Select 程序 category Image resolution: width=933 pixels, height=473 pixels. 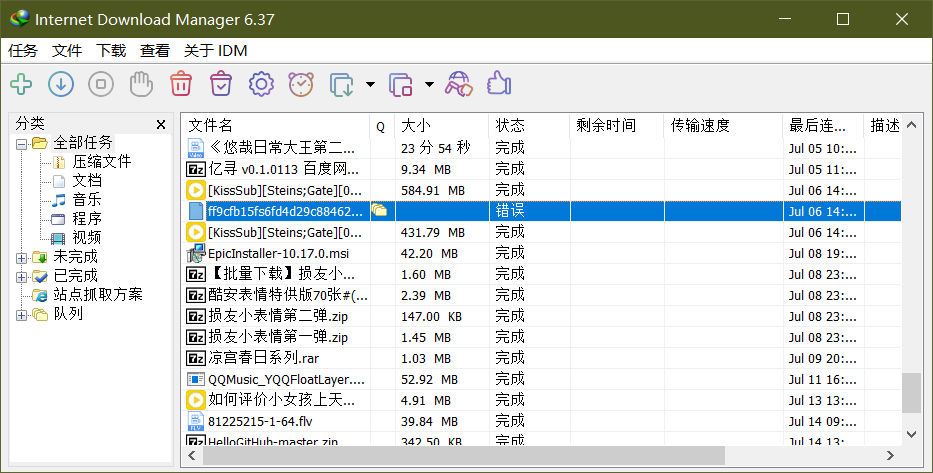(87, 219)
